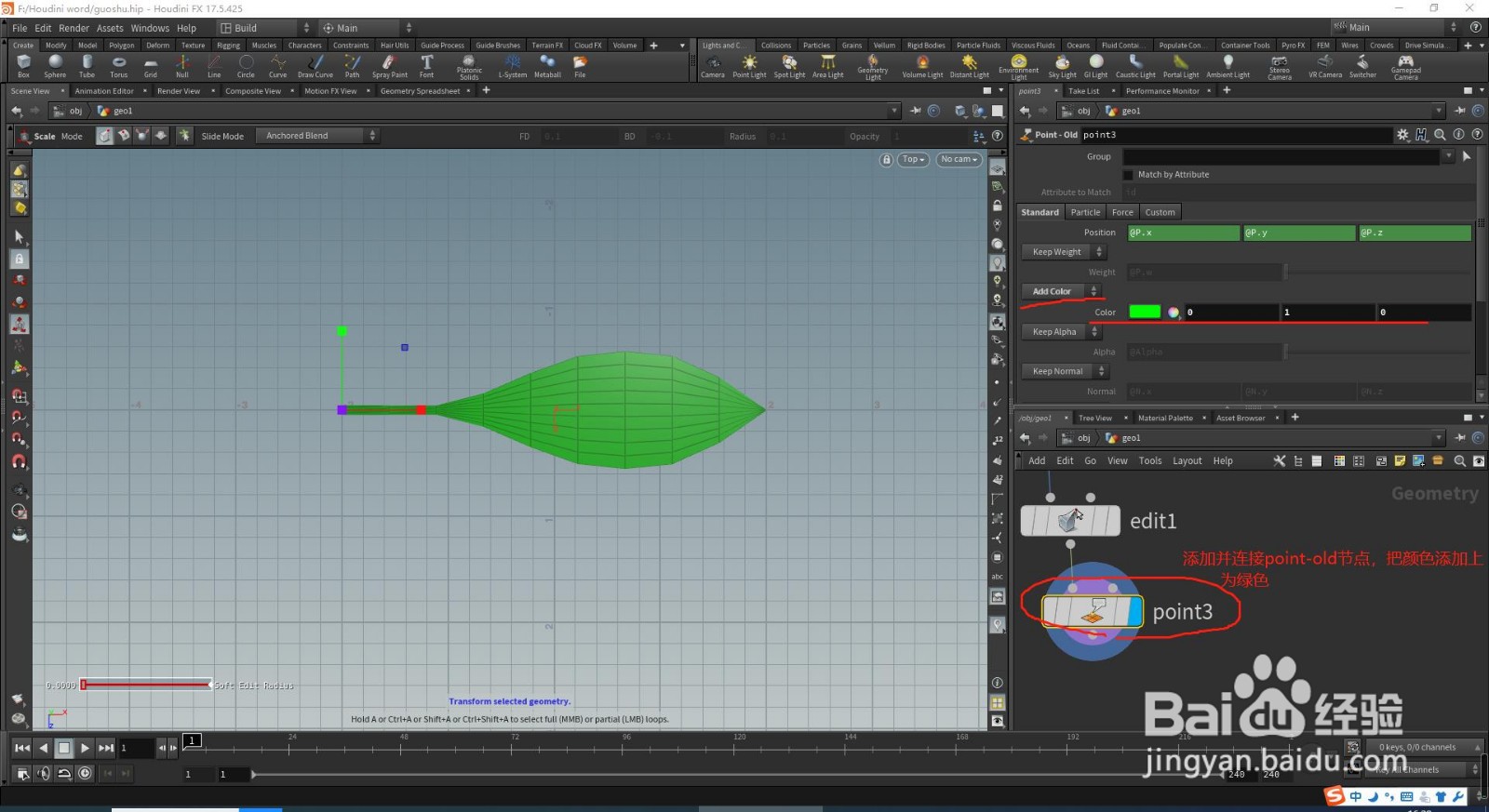Screen dimensions: 1489x812
Task: Add a Sky Light from the shelf
Action: click(x=1062, y=66)
